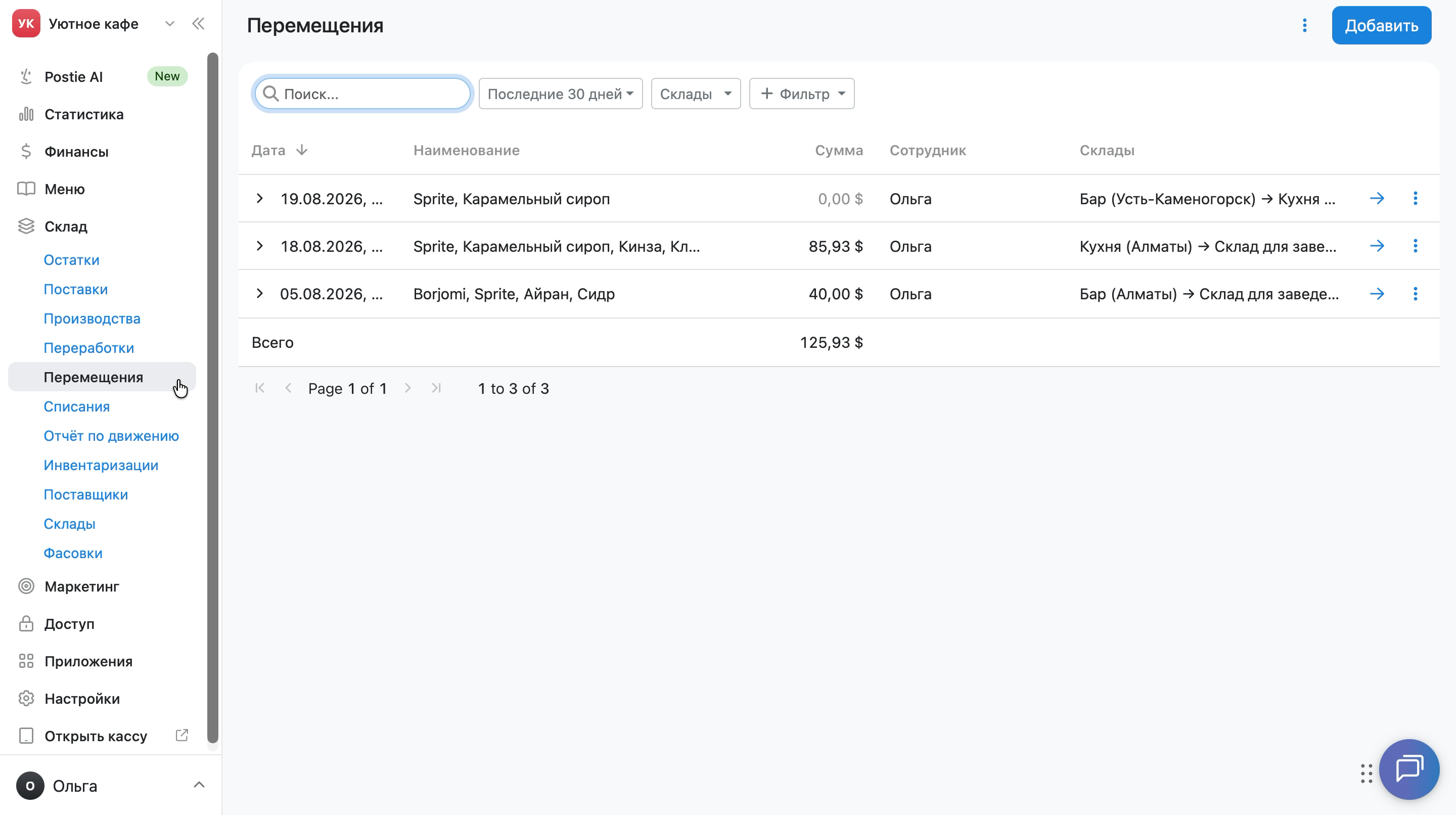Toggle the Ольга user menu chevron

pyautogui.click(x=199, y=785)
